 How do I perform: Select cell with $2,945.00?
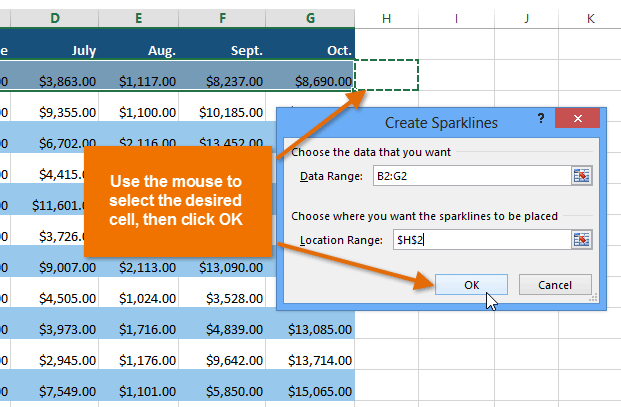pyautogui.click(x=55, y=355)
